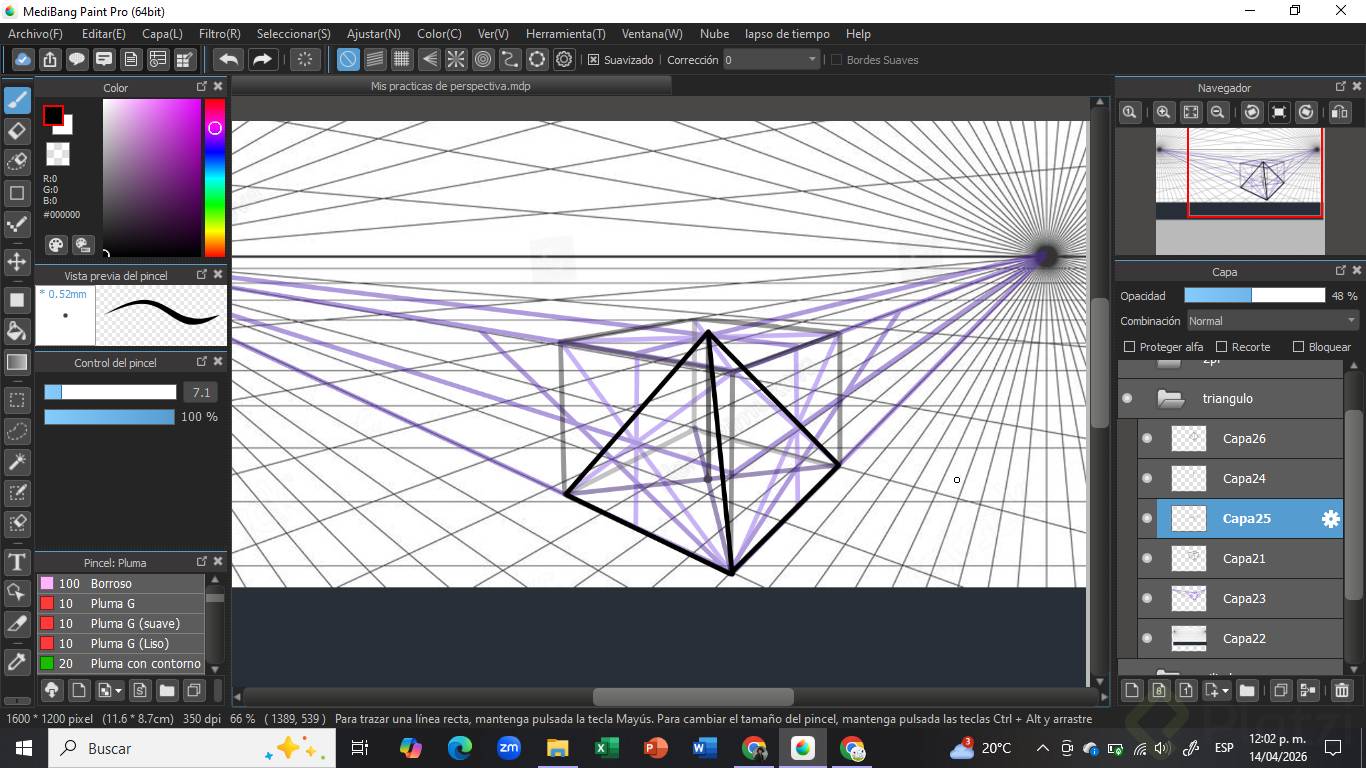Open the Filtro(R) menu

[219, 34]
